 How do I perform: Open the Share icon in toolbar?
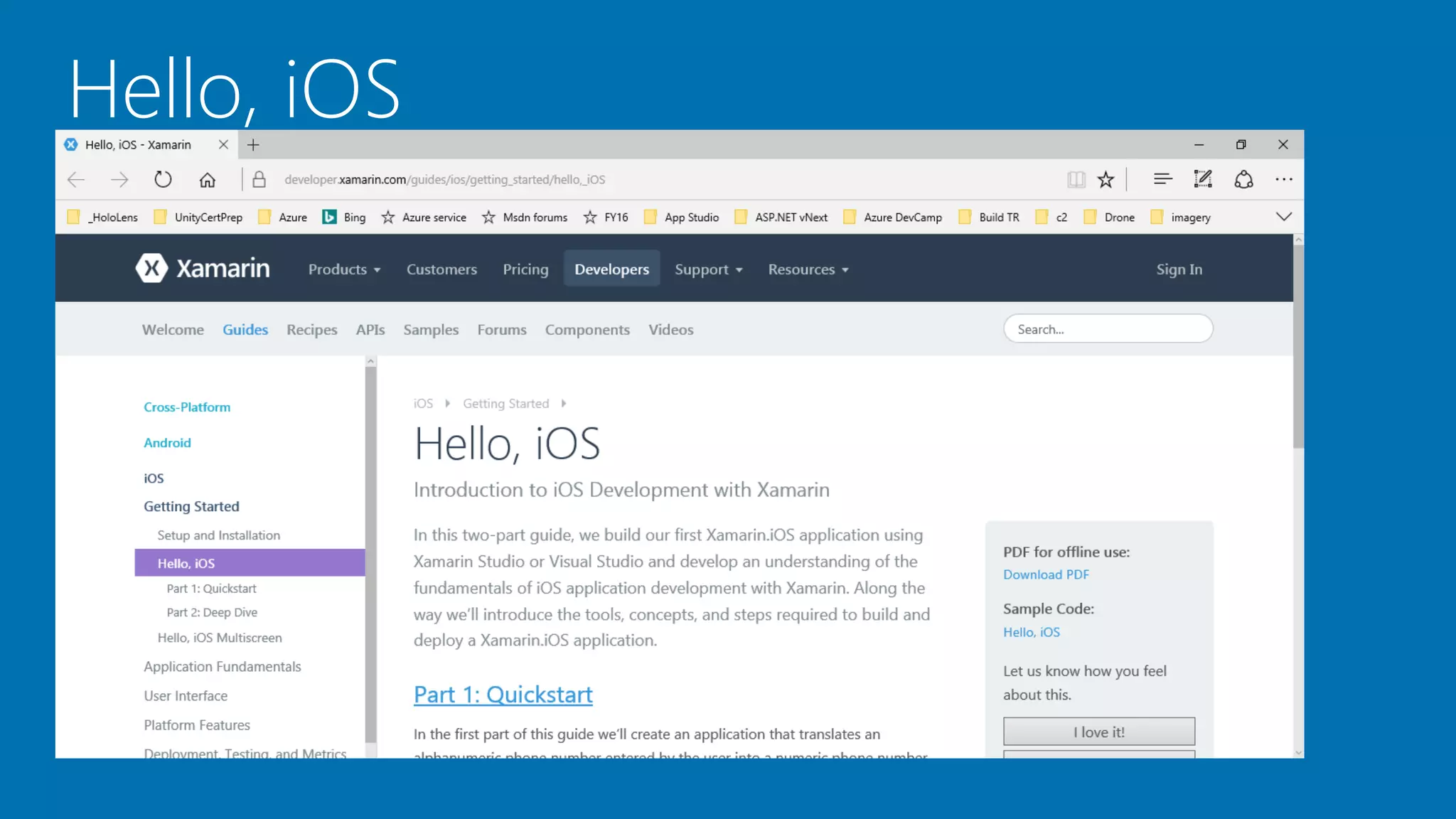click(x=1243, y=179)
